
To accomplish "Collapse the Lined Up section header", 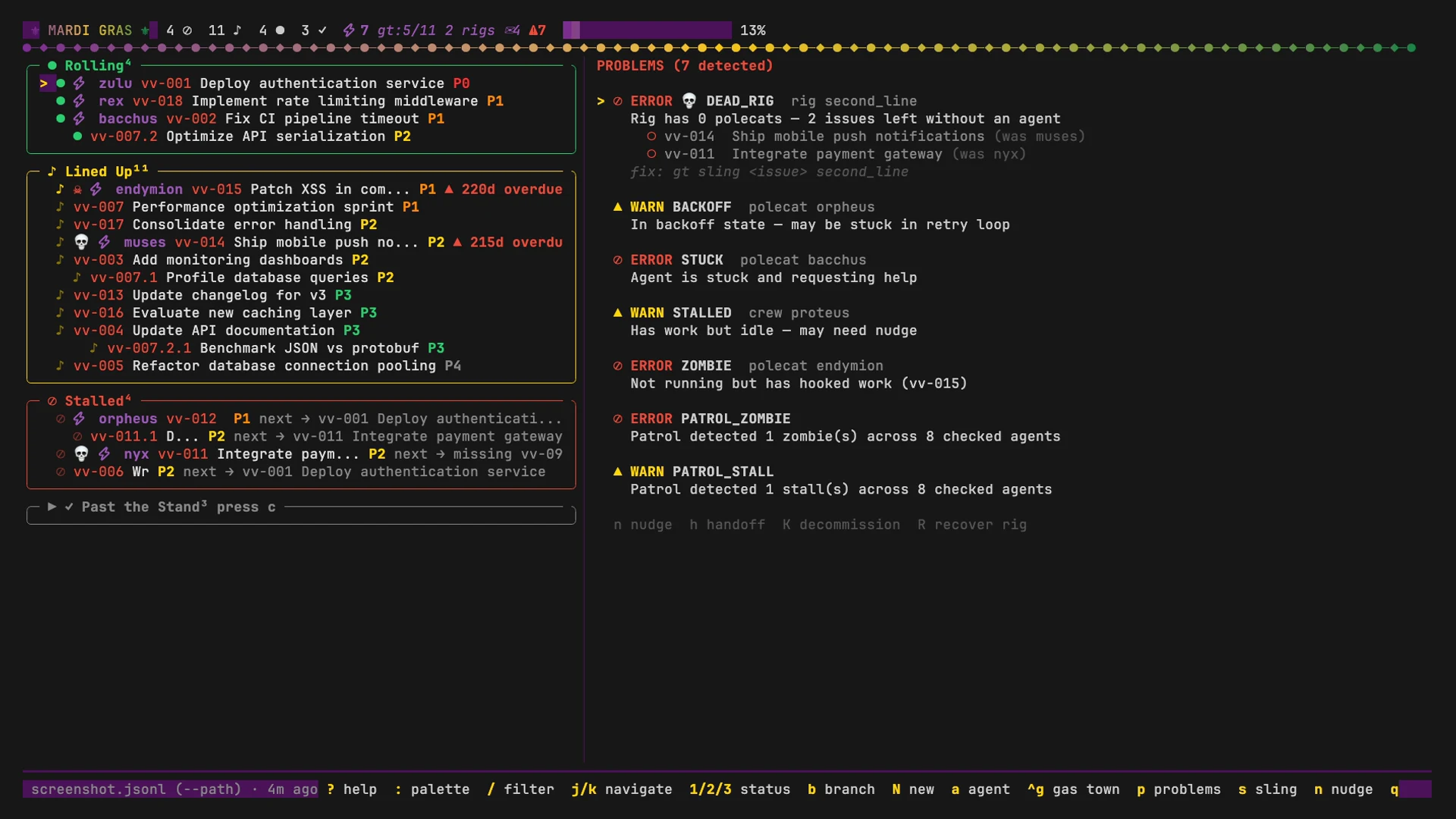I will click(x=98, y=171).
